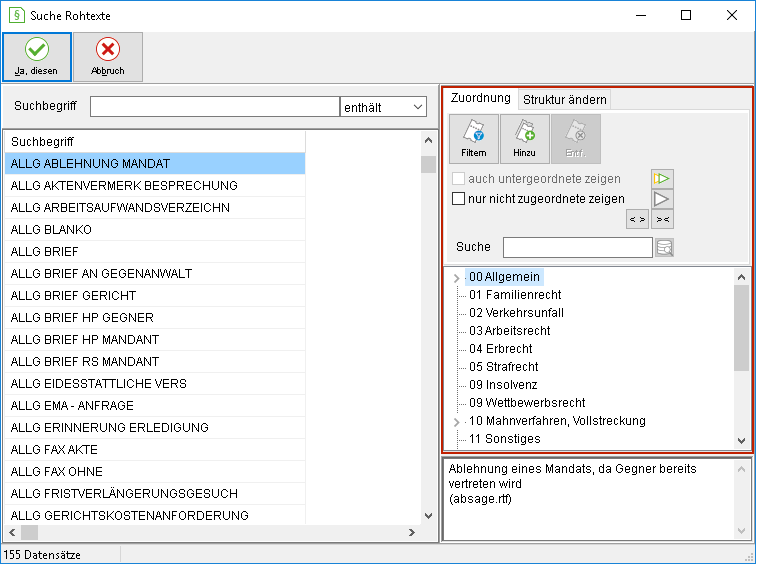Screen dimensions: 757x564
Task: Click the list's vertical scrollbar down arrow
Action: 428,516
